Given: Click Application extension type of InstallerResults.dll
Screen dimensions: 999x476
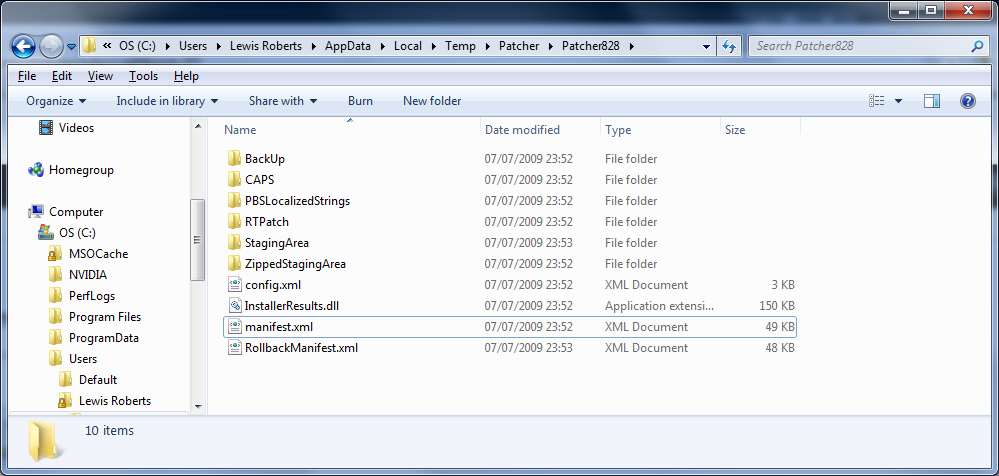Looking at the screenshot, I should tap(659, 306).
